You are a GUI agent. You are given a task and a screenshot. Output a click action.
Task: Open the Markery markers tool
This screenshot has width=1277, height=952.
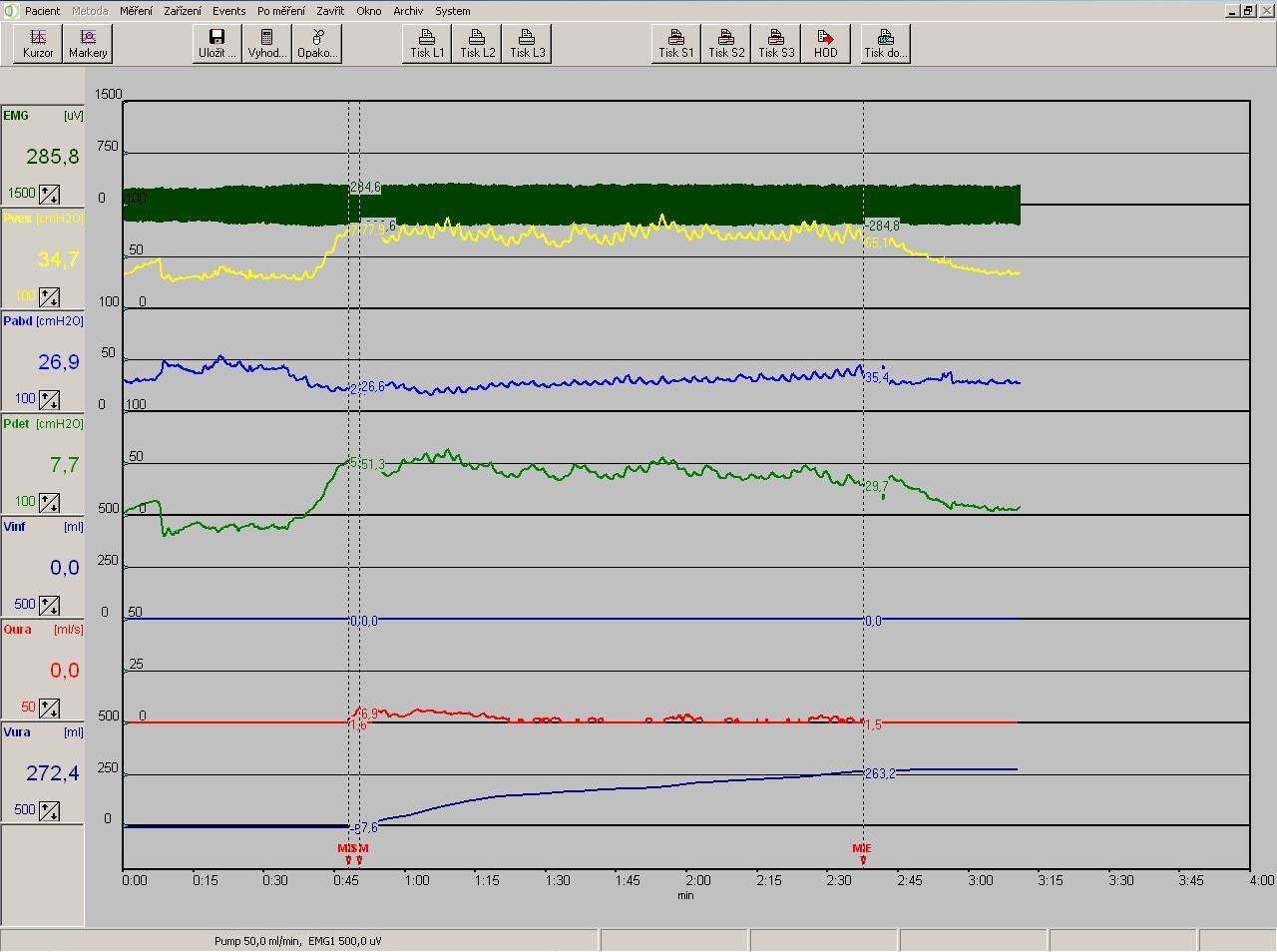[x=88, y=44]
